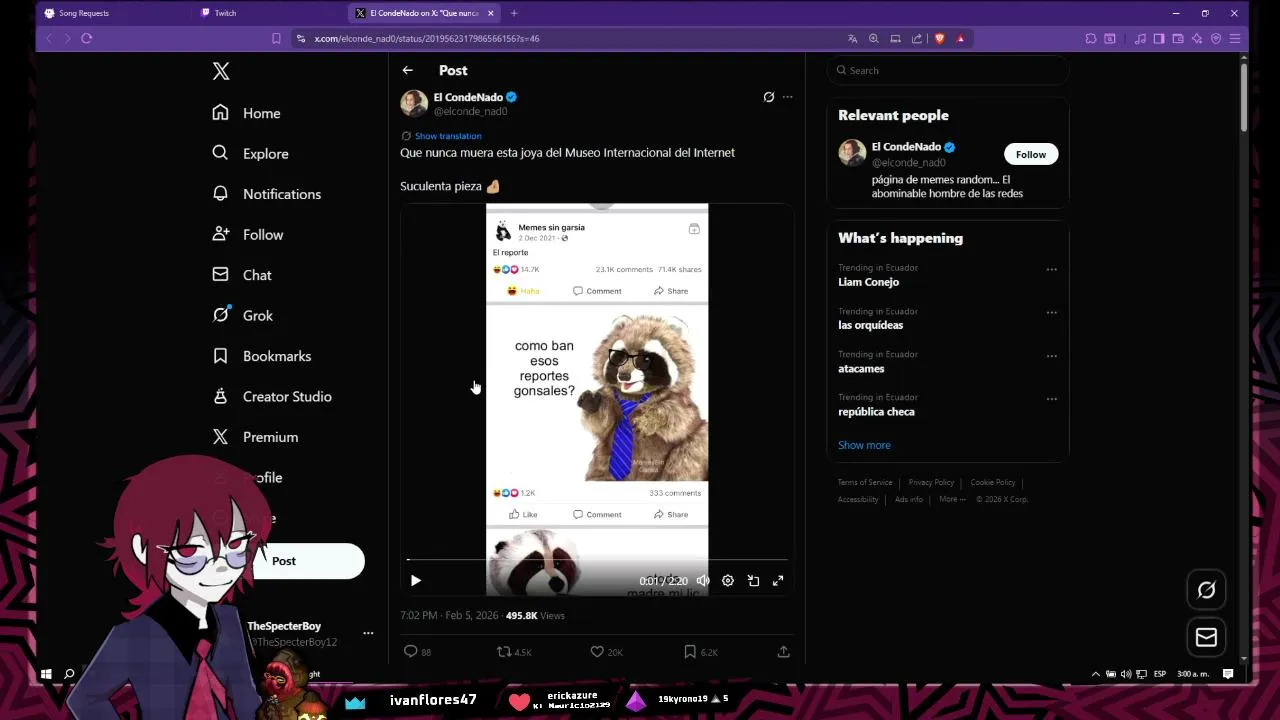Follow El CondeNado in Relevant people
This screenshot has width=1280, height=720.
pyautogui.click(x=1031, y=154)
